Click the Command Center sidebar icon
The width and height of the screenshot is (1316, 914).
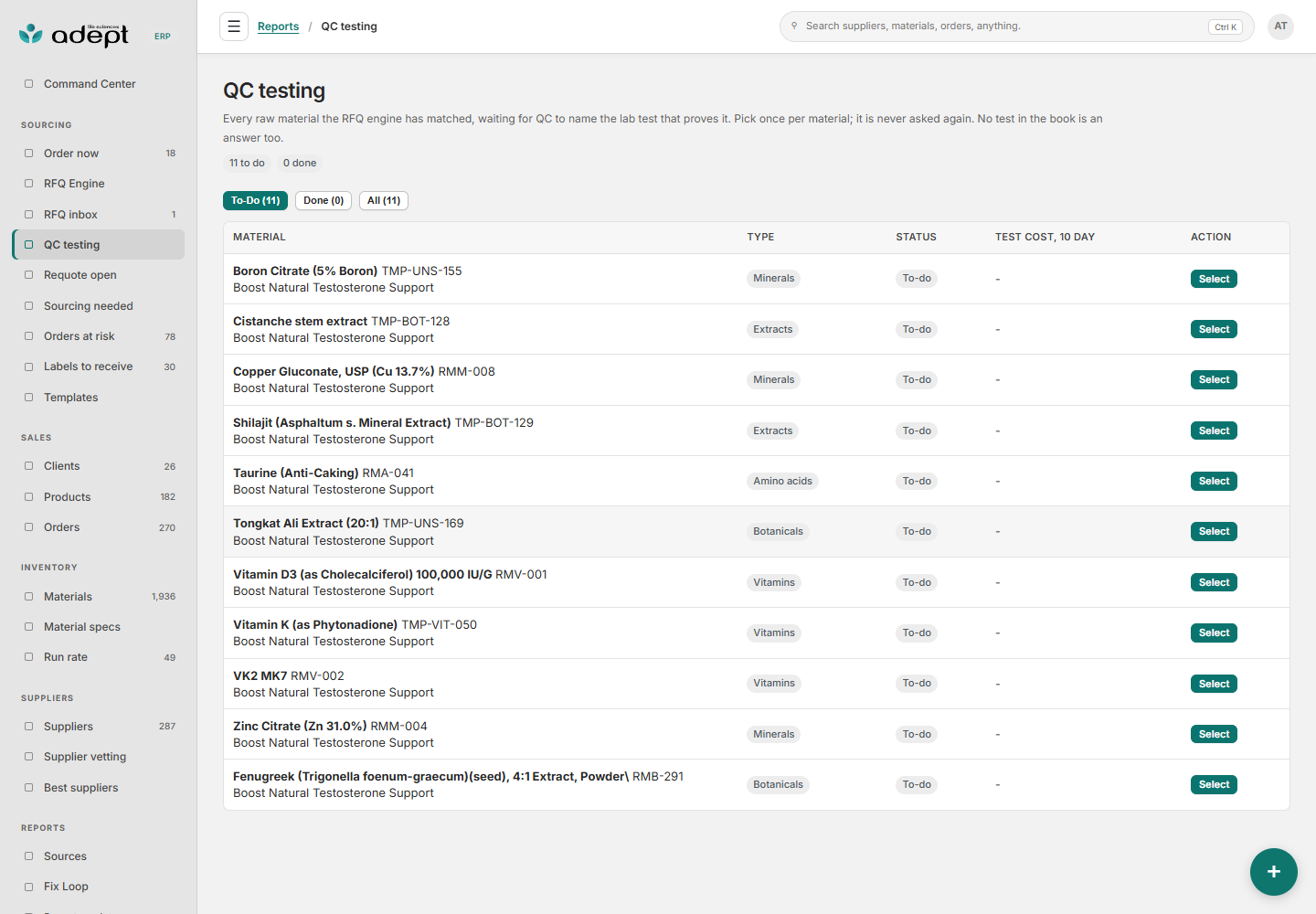pyautogui.click(x=28, y=84)
